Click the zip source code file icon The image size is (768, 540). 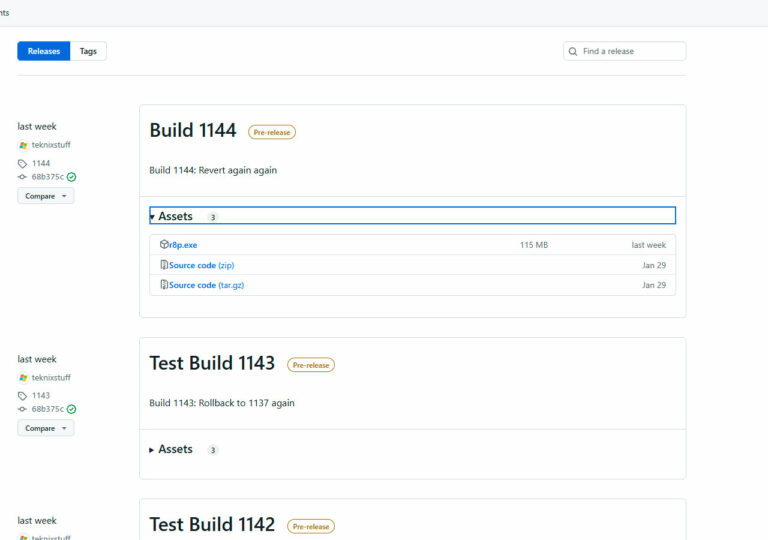coord(164,265)
